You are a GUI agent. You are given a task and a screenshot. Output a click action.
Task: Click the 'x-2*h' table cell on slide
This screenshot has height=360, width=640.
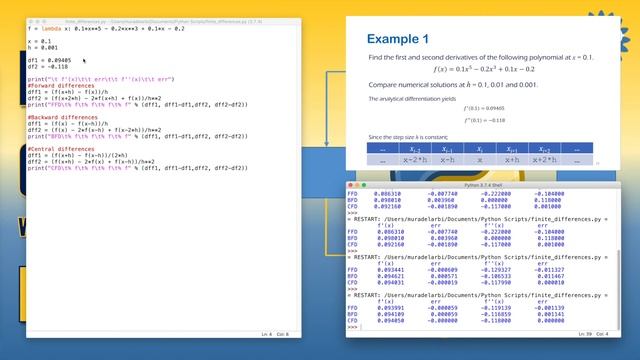point(415,160)
